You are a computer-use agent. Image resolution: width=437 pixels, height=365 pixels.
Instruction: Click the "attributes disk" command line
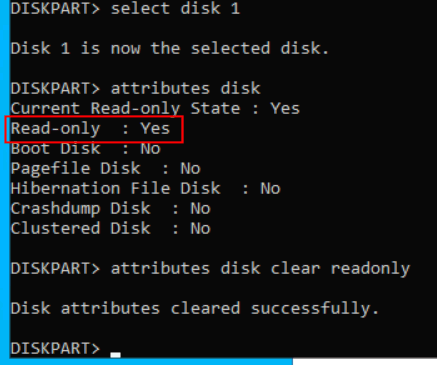pyautogui.click(x=135, y=88)
